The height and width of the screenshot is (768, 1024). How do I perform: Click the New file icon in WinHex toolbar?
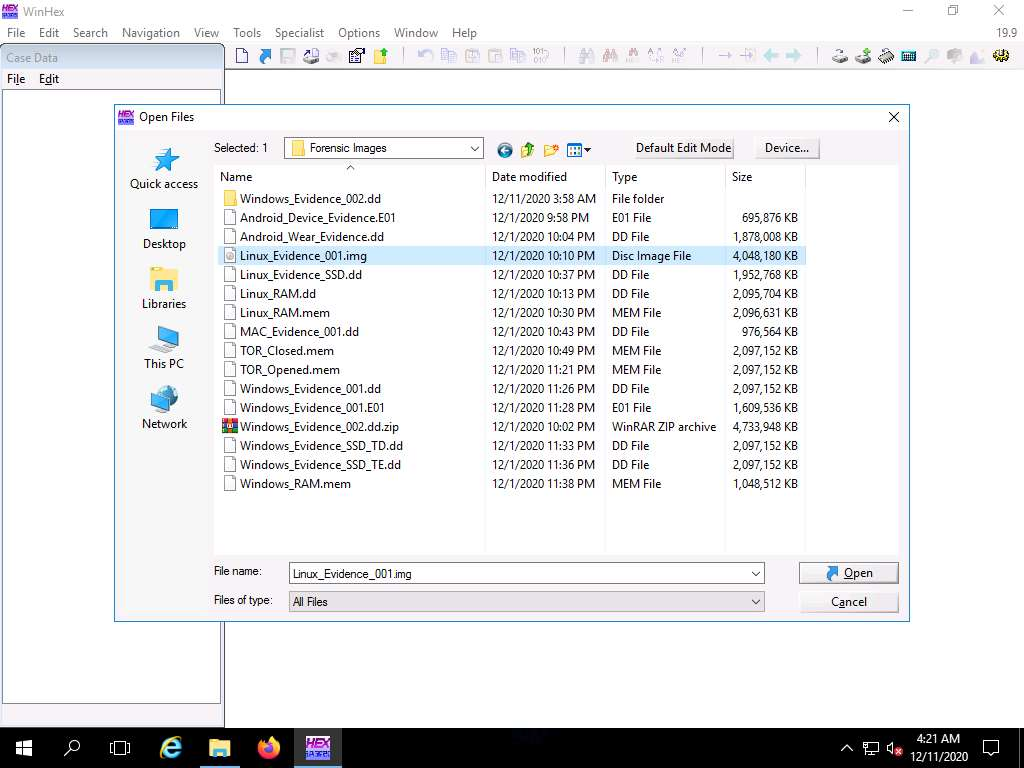pos(242,56)
